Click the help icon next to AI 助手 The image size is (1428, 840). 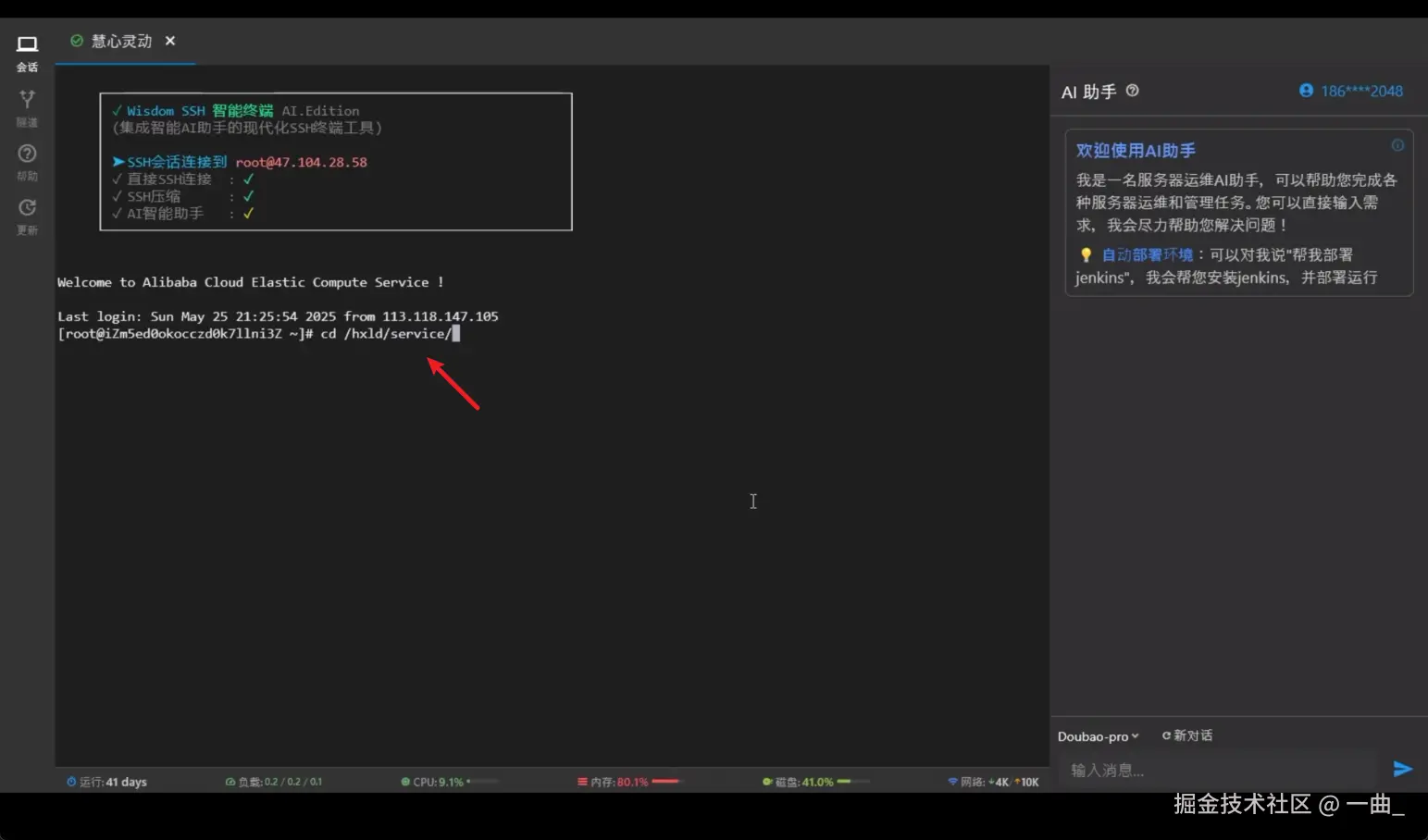coord(1132,91)
